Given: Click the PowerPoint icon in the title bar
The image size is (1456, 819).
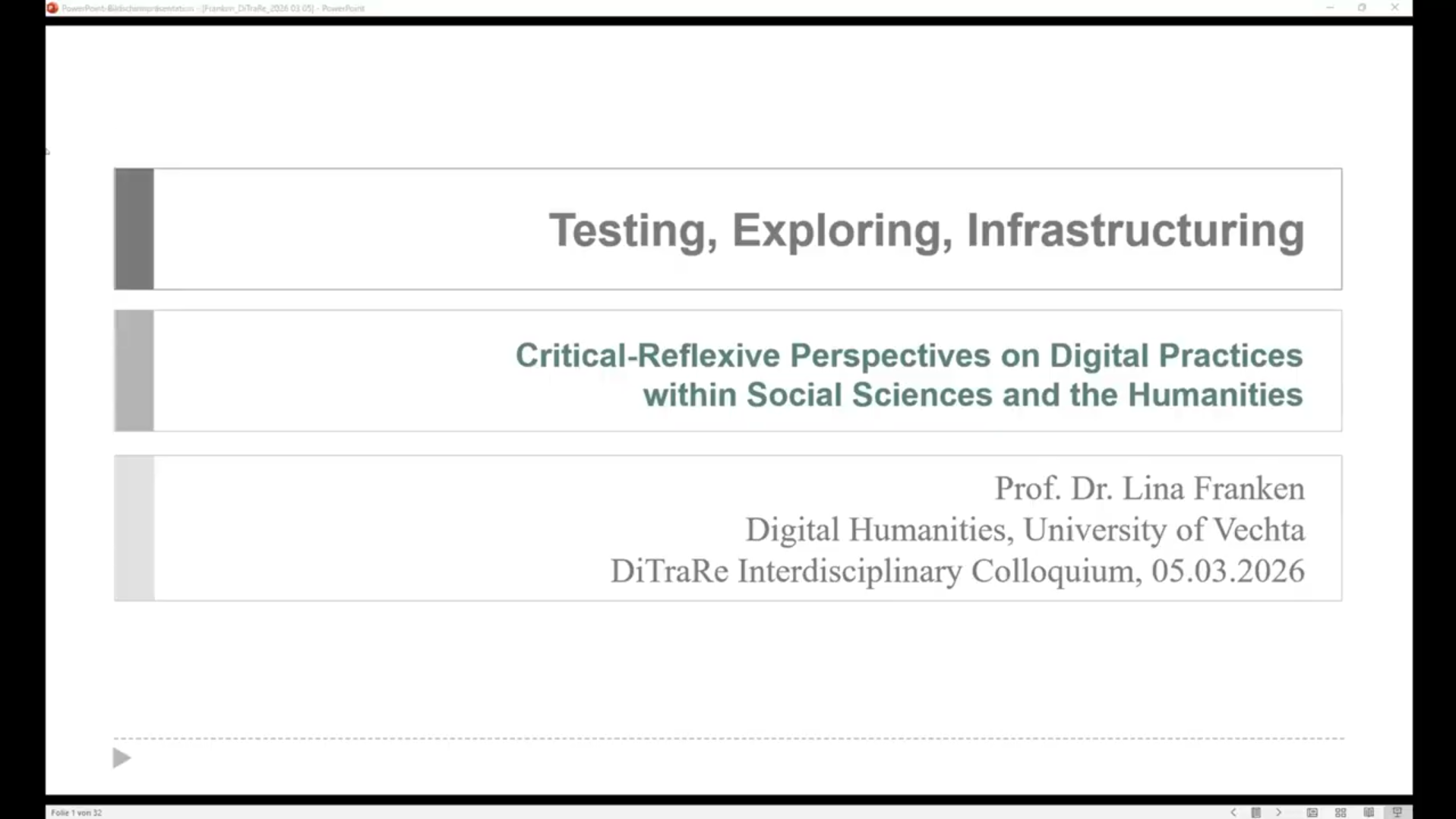Looking at the screenshot, I should pyautogui.click(x=52, y=8).
